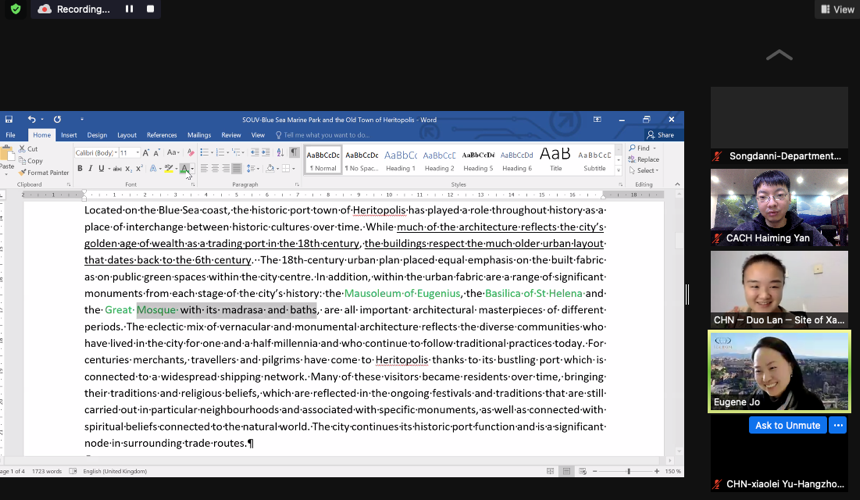Image resolution: width=860 pixels, height=500 pixels.
Task: Open the bullet list dropdown arrow
Action: click(x=212, y=152)
